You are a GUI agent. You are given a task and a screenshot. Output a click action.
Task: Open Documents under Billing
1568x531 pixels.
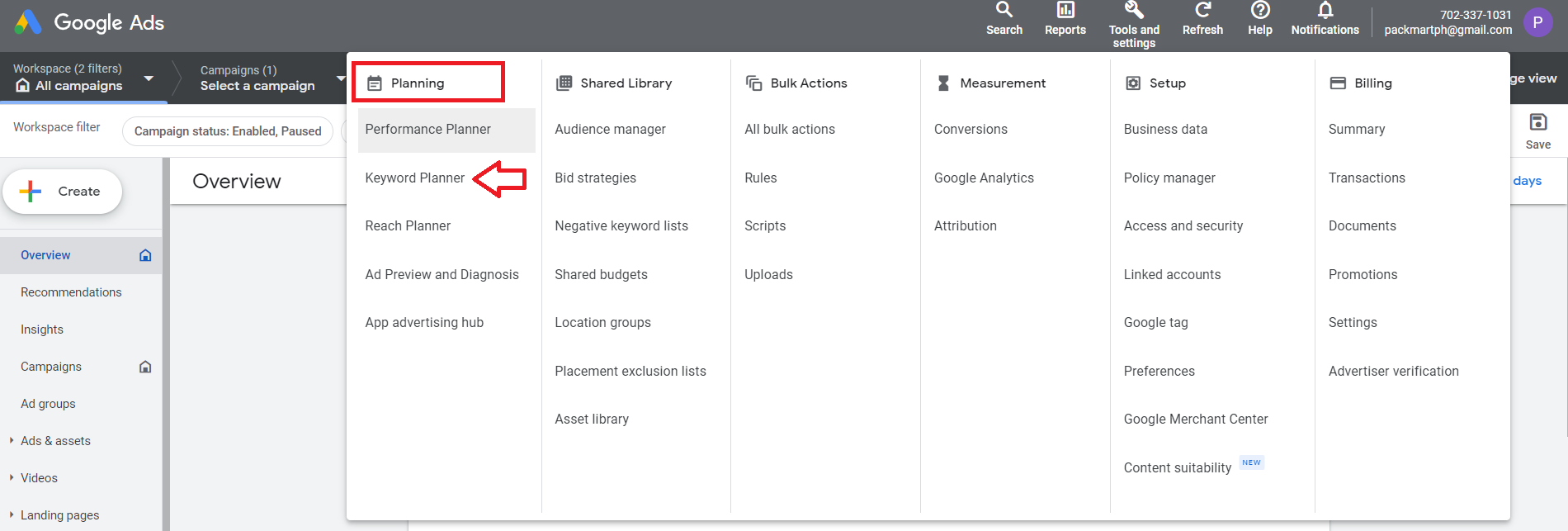(x=1363, y=225)
